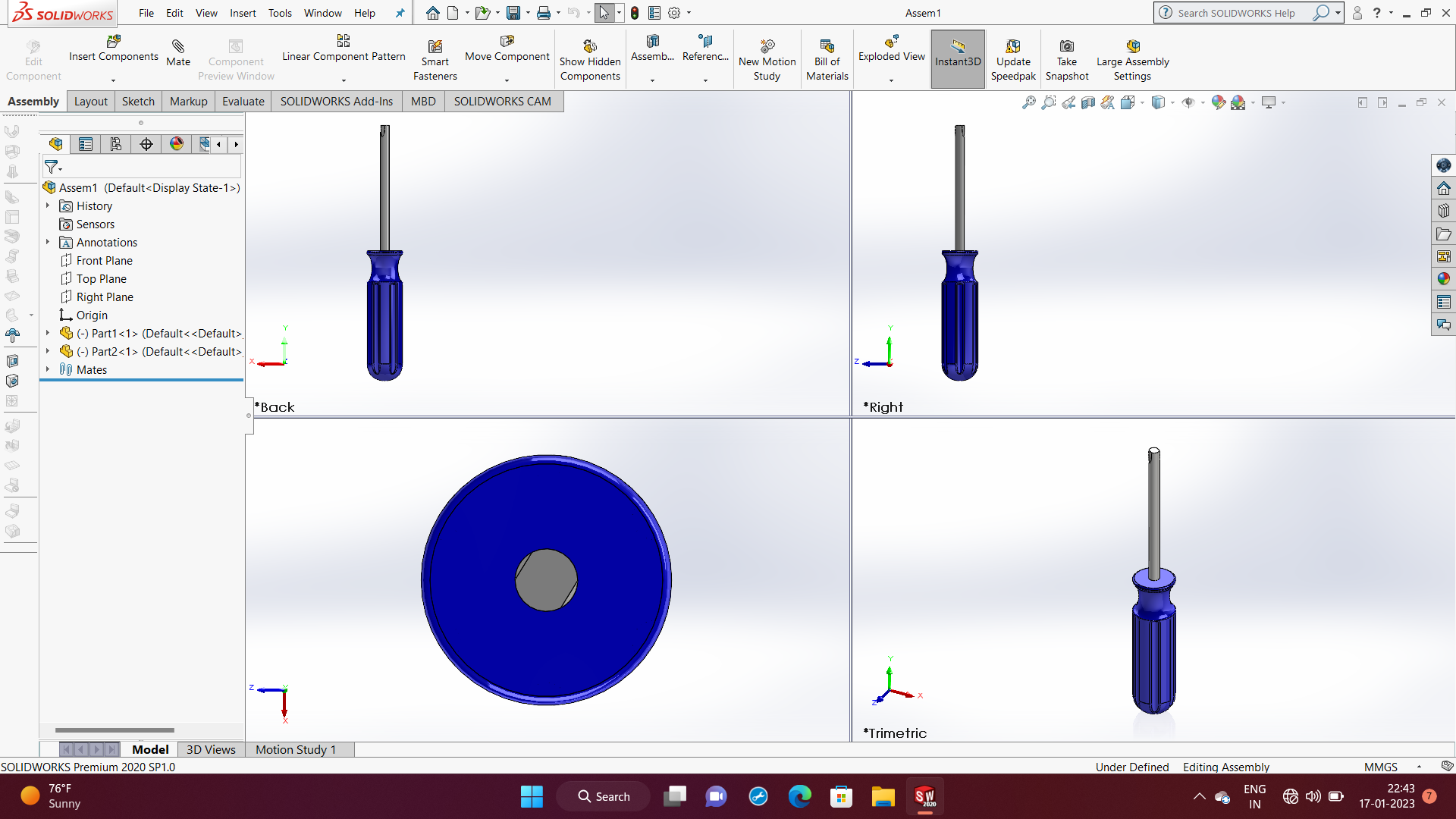Switch to the Sketch tab
Screen dimensions: 1456x819
[x=138, y=102]
